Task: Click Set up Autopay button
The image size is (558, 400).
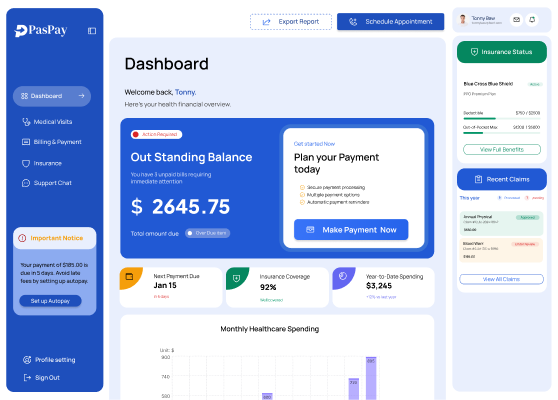Action: point(50,301)
